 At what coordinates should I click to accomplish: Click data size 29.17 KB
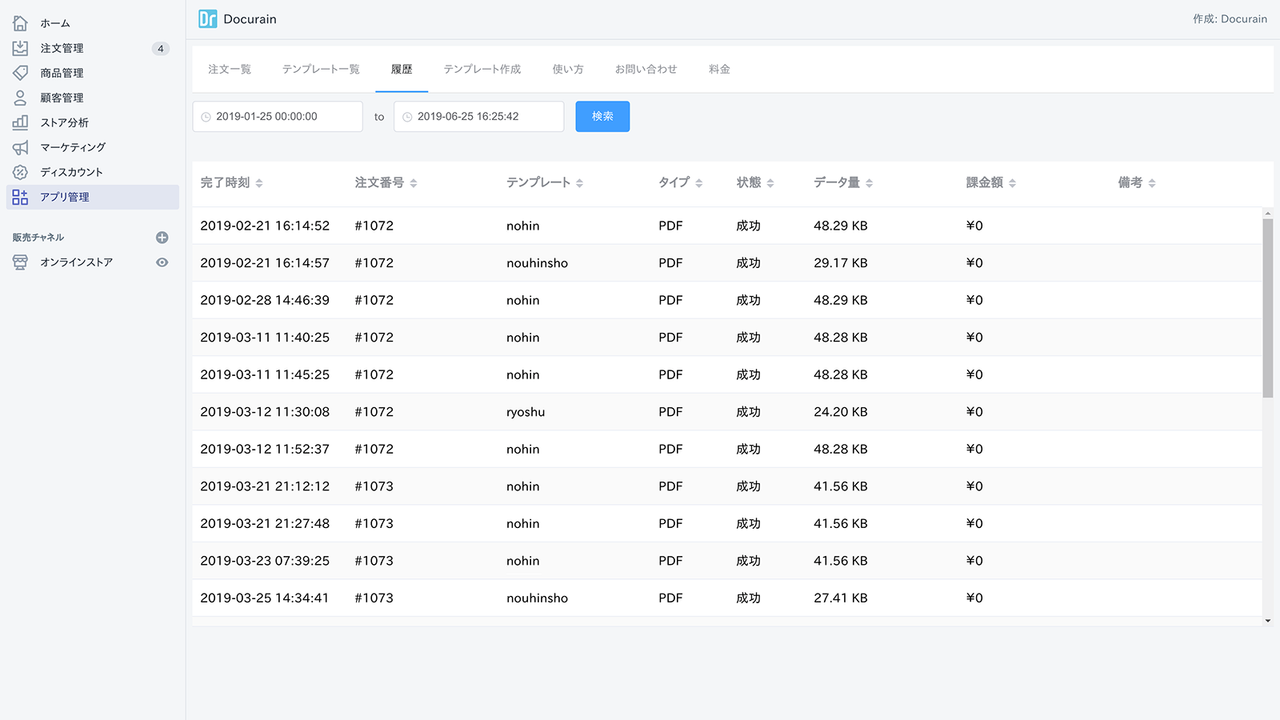pyautogui.click(x=840, y=263)
